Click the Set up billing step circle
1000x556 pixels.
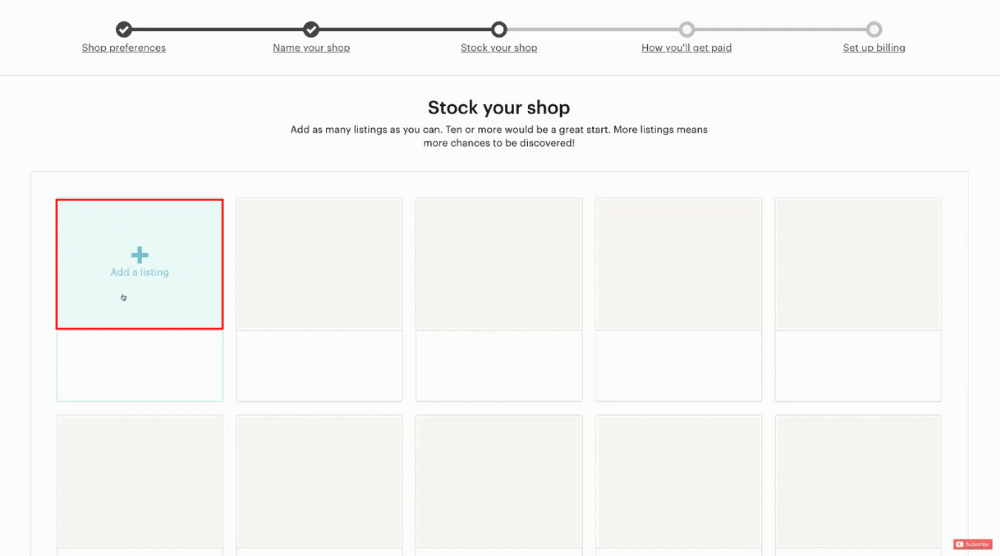(x=874, y=29)
